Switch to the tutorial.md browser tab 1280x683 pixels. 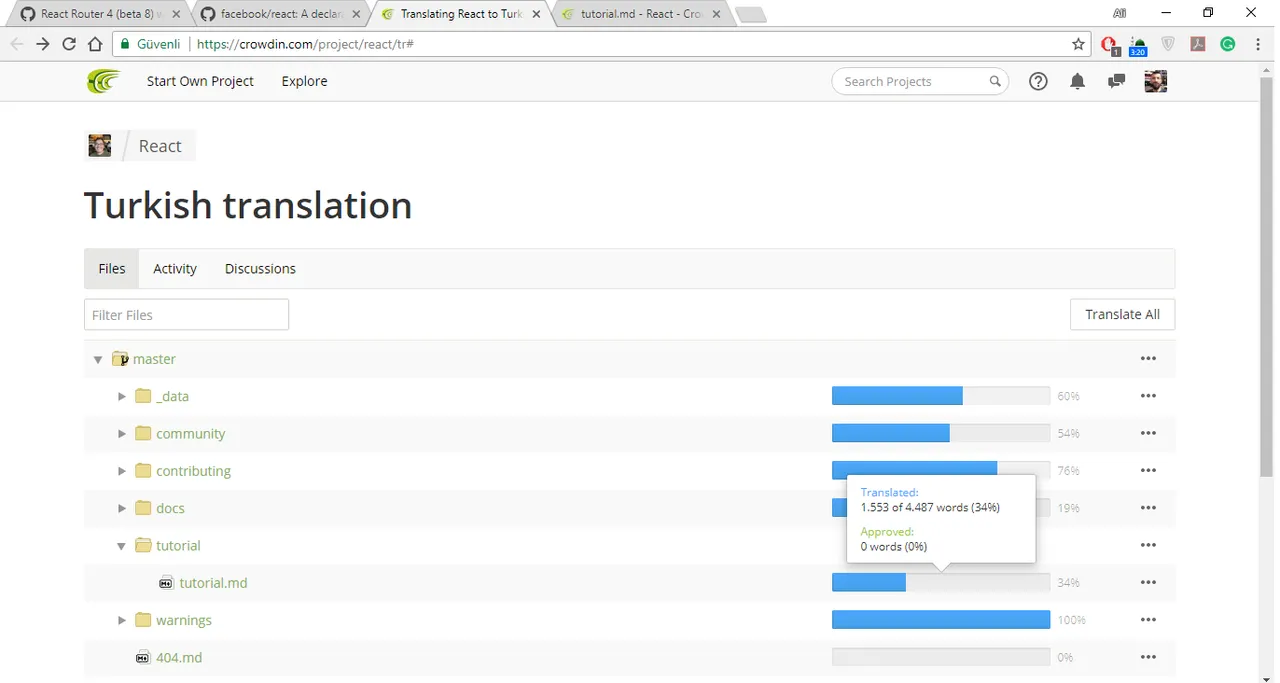[x=641, y=14]
